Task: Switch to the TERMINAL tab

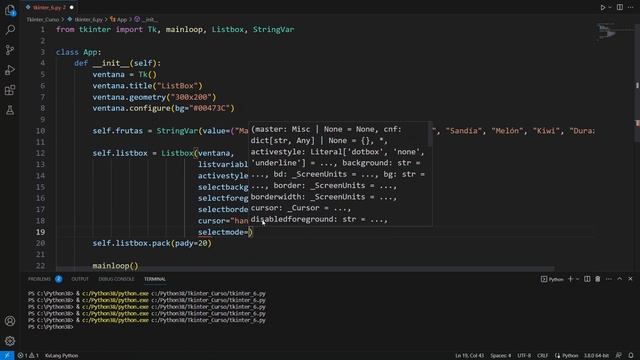Action: [155, 279]
